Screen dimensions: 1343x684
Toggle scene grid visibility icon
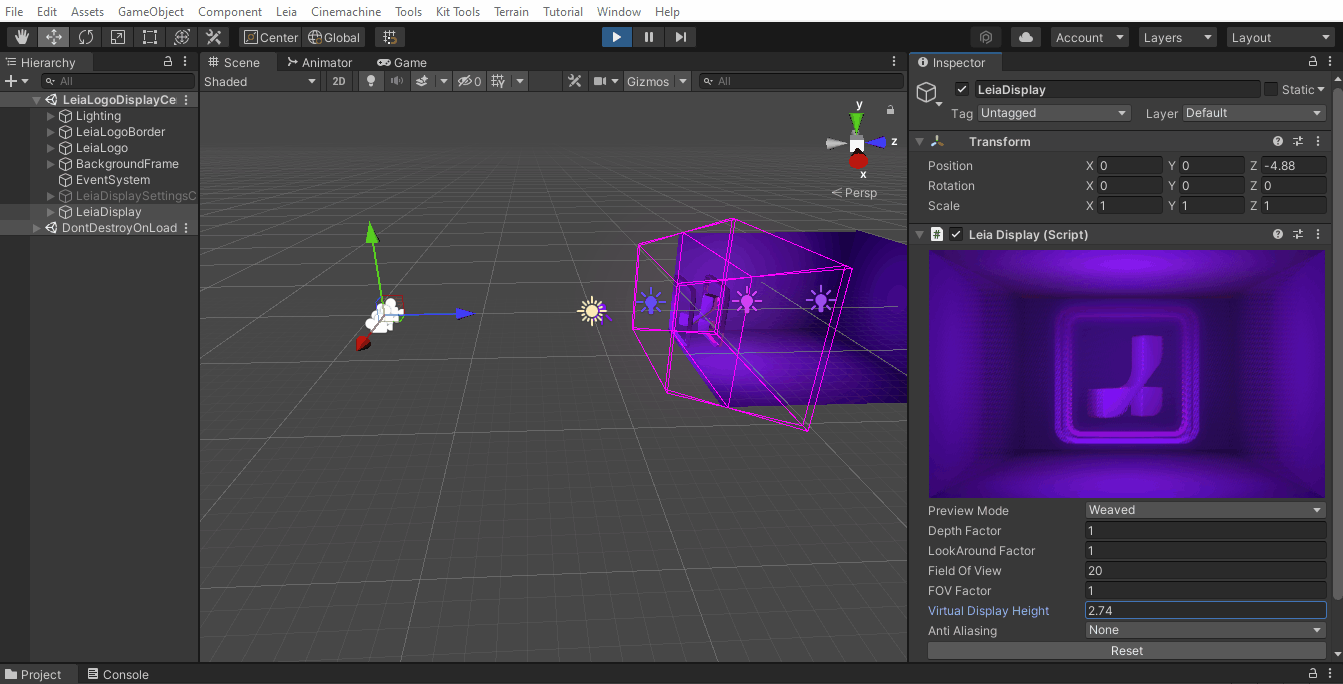pyautogui.click(x=499, y=81)
